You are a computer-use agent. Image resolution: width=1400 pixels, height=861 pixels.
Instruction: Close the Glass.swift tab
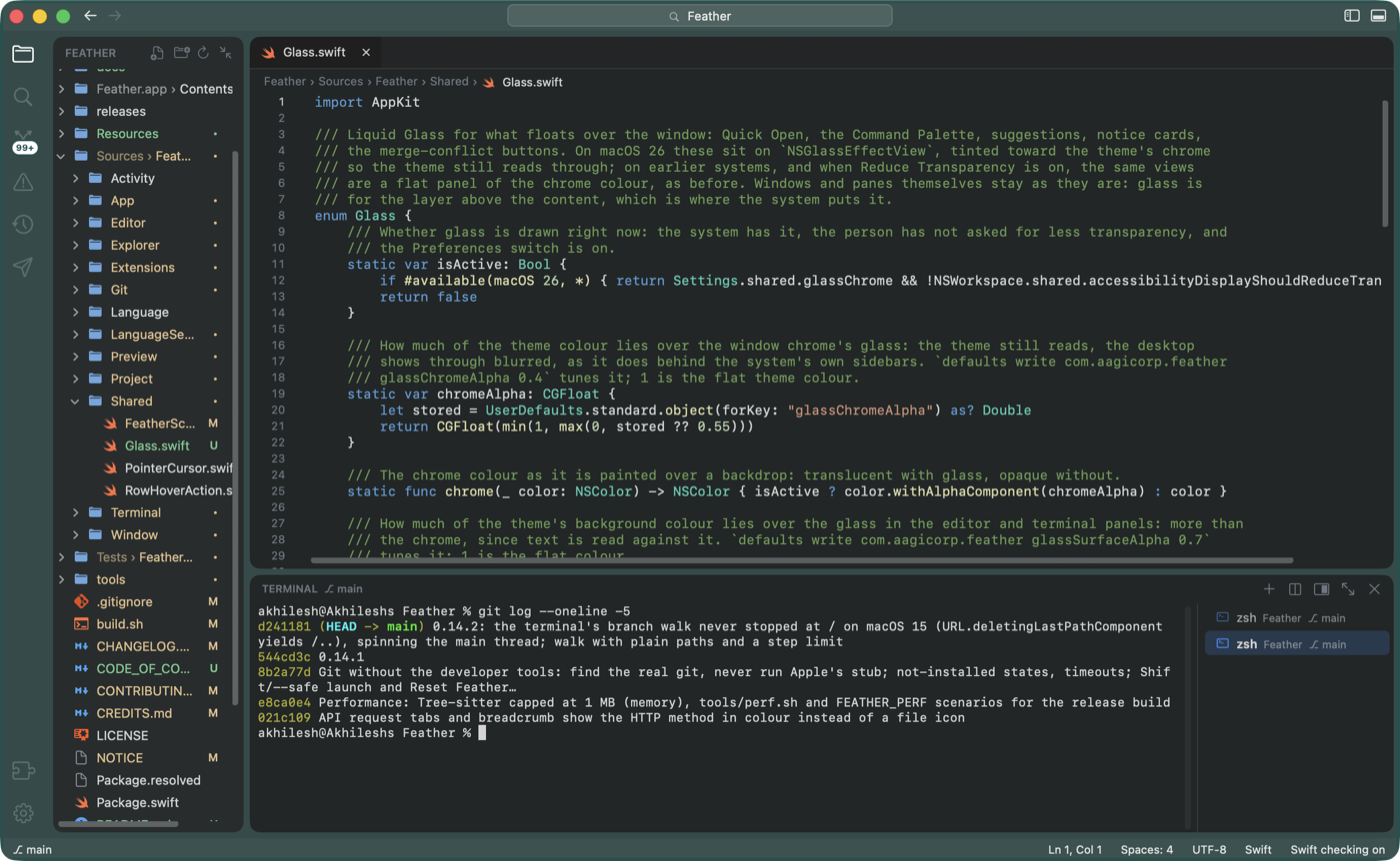coord(366,52)
